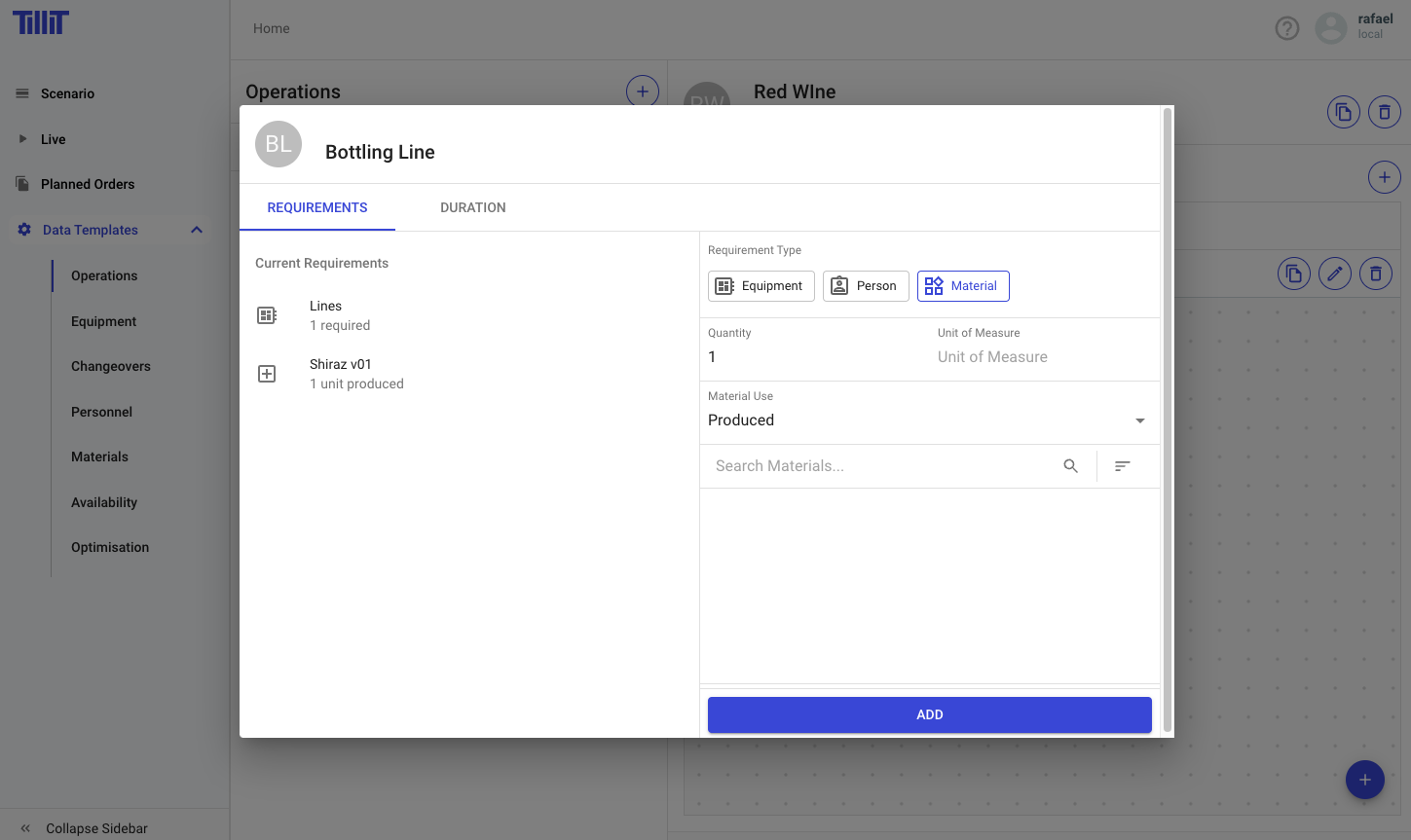Open the materials filter list icon
This screenshot has height=840, width=1411.
coord(1122,466)
